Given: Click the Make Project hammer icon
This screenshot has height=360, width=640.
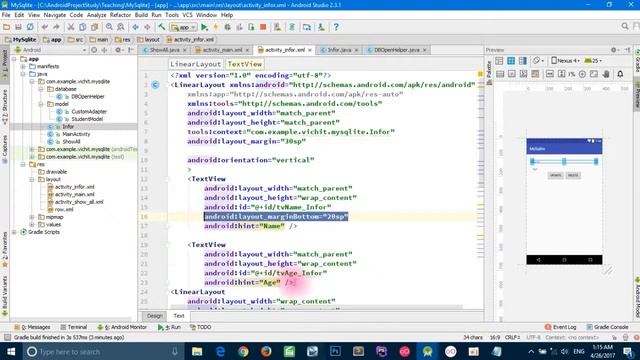Looking at the screenshot, I should pyautogui.click(x=162, y=27).
